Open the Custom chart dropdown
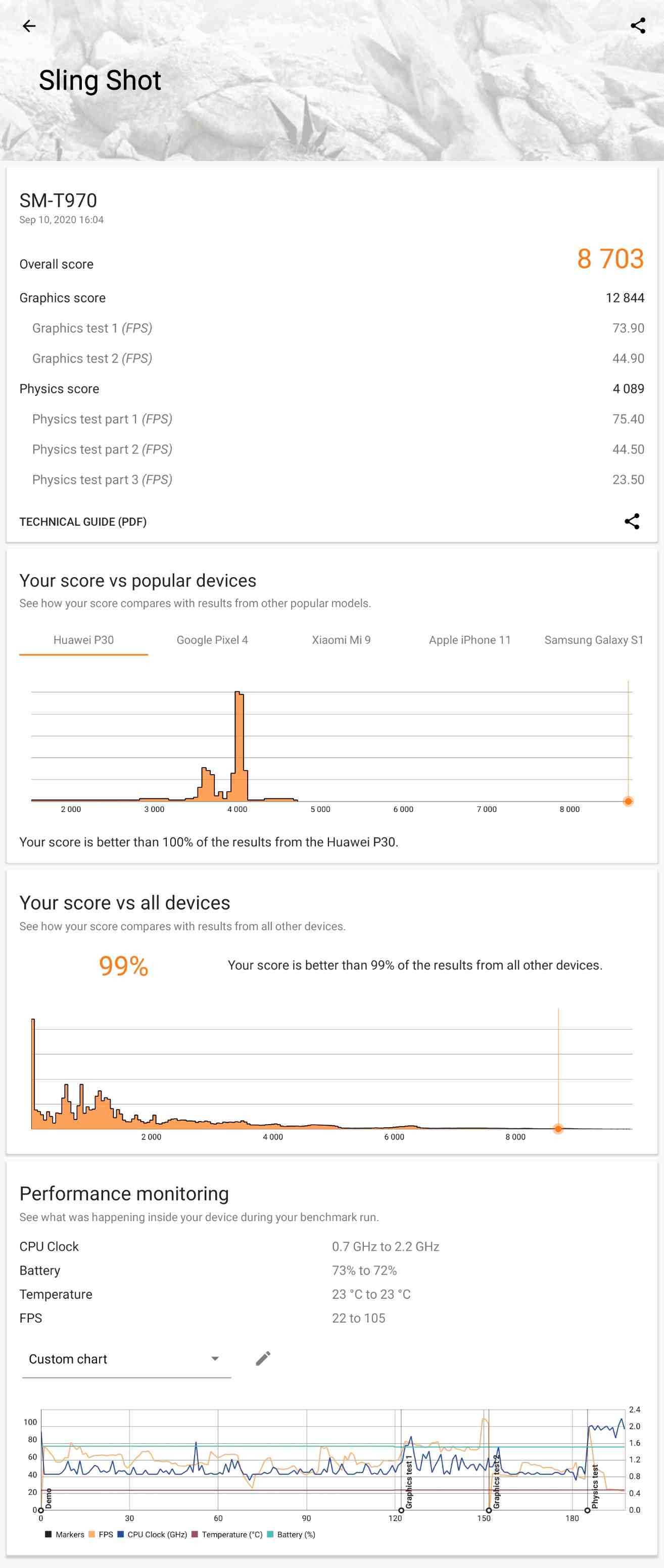This screenshot has width=664, height=1568. tap(127, 1359)
